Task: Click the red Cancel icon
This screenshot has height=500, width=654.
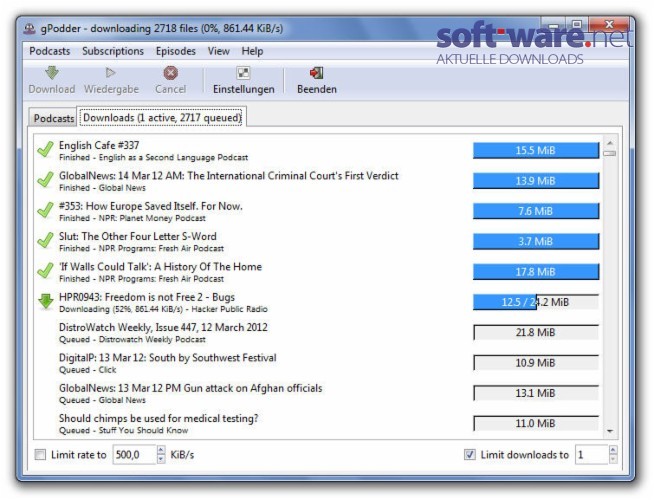Action: click(170, 73)
